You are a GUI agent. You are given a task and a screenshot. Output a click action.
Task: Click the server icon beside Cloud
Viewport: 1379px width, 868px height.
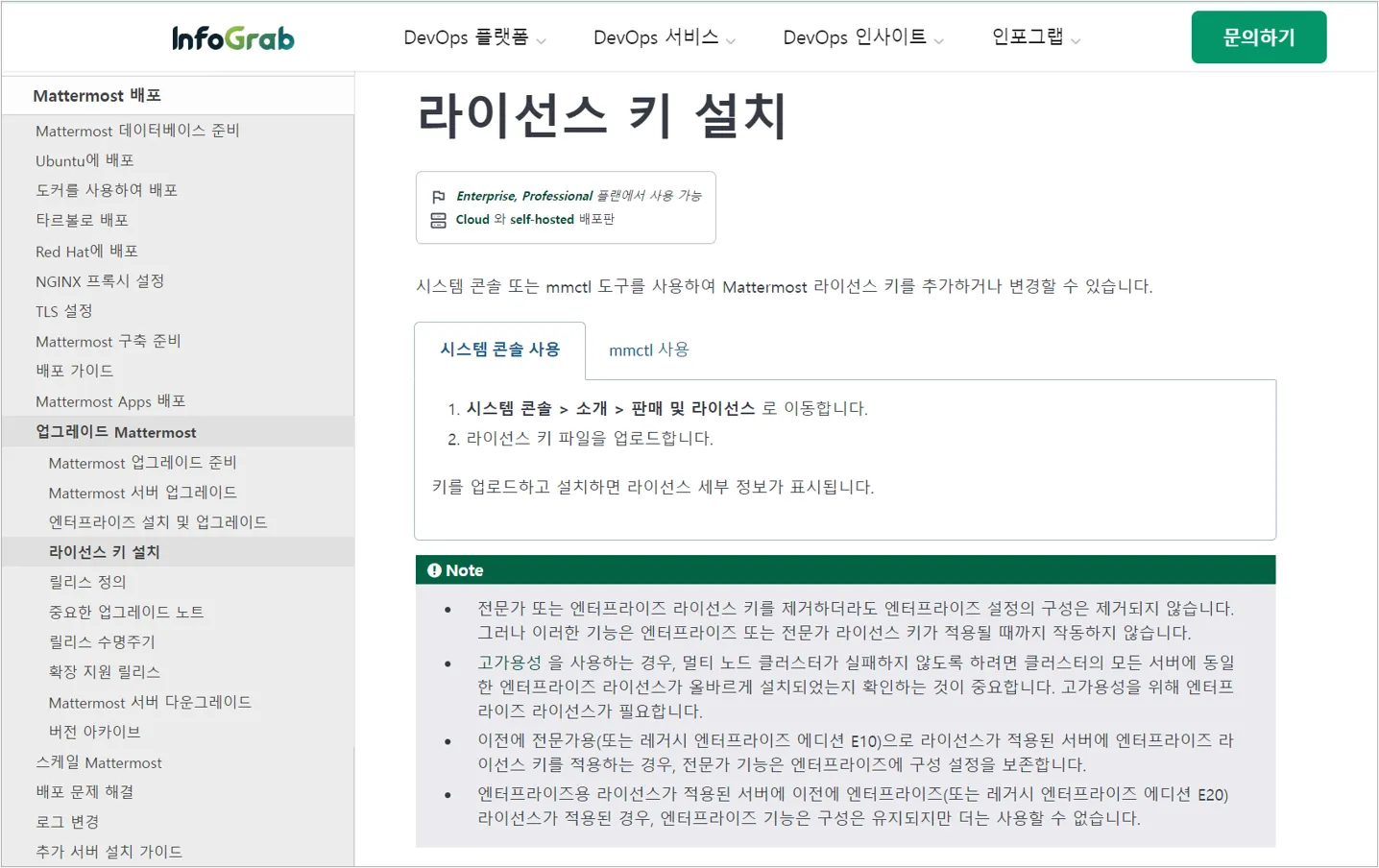tap(438, 220)
